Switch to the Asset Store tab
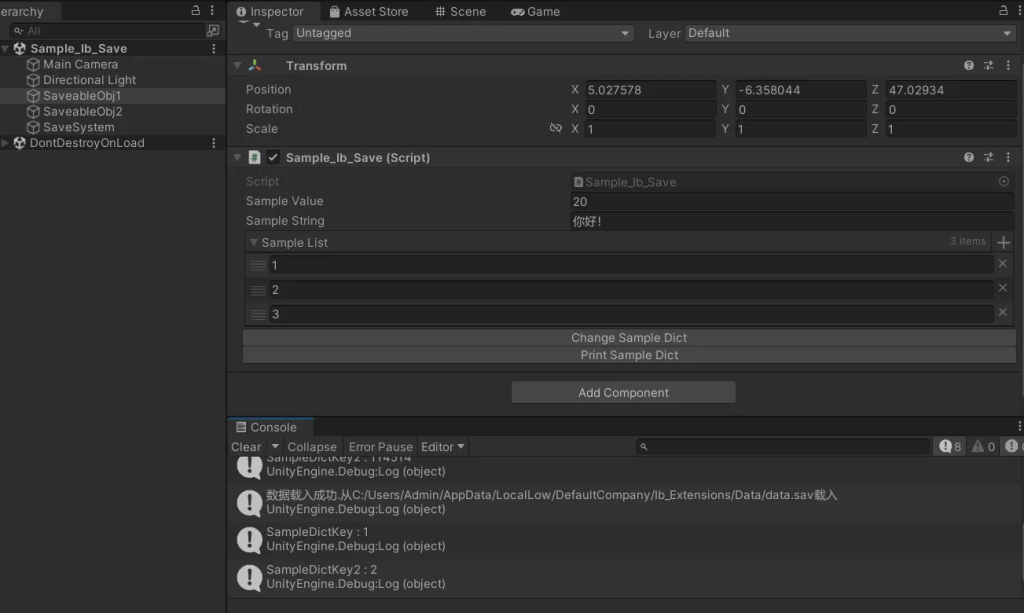 [x=369, y=11]
